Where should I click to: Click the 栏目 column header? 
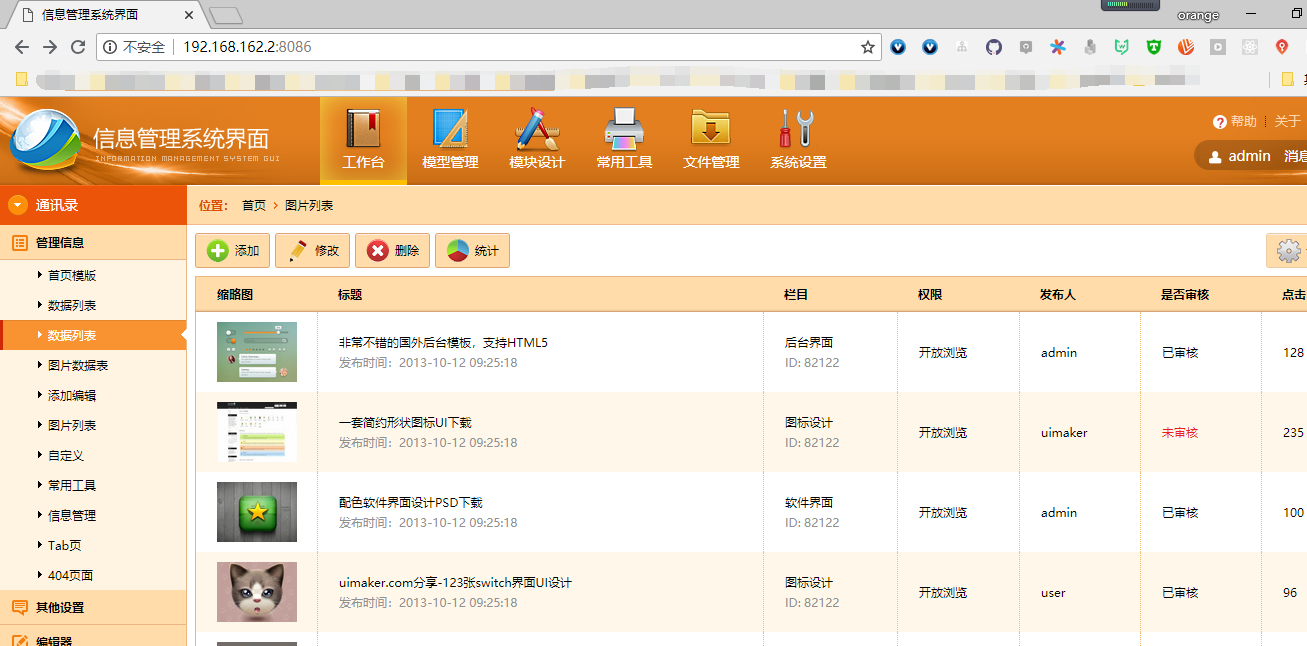796,294
